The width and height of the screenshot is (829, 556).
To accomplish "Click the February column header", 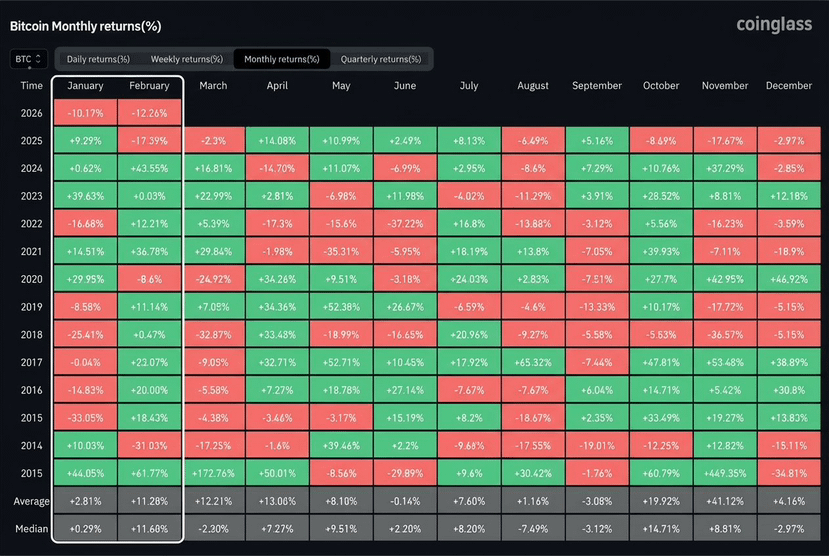I will (149, 86).
